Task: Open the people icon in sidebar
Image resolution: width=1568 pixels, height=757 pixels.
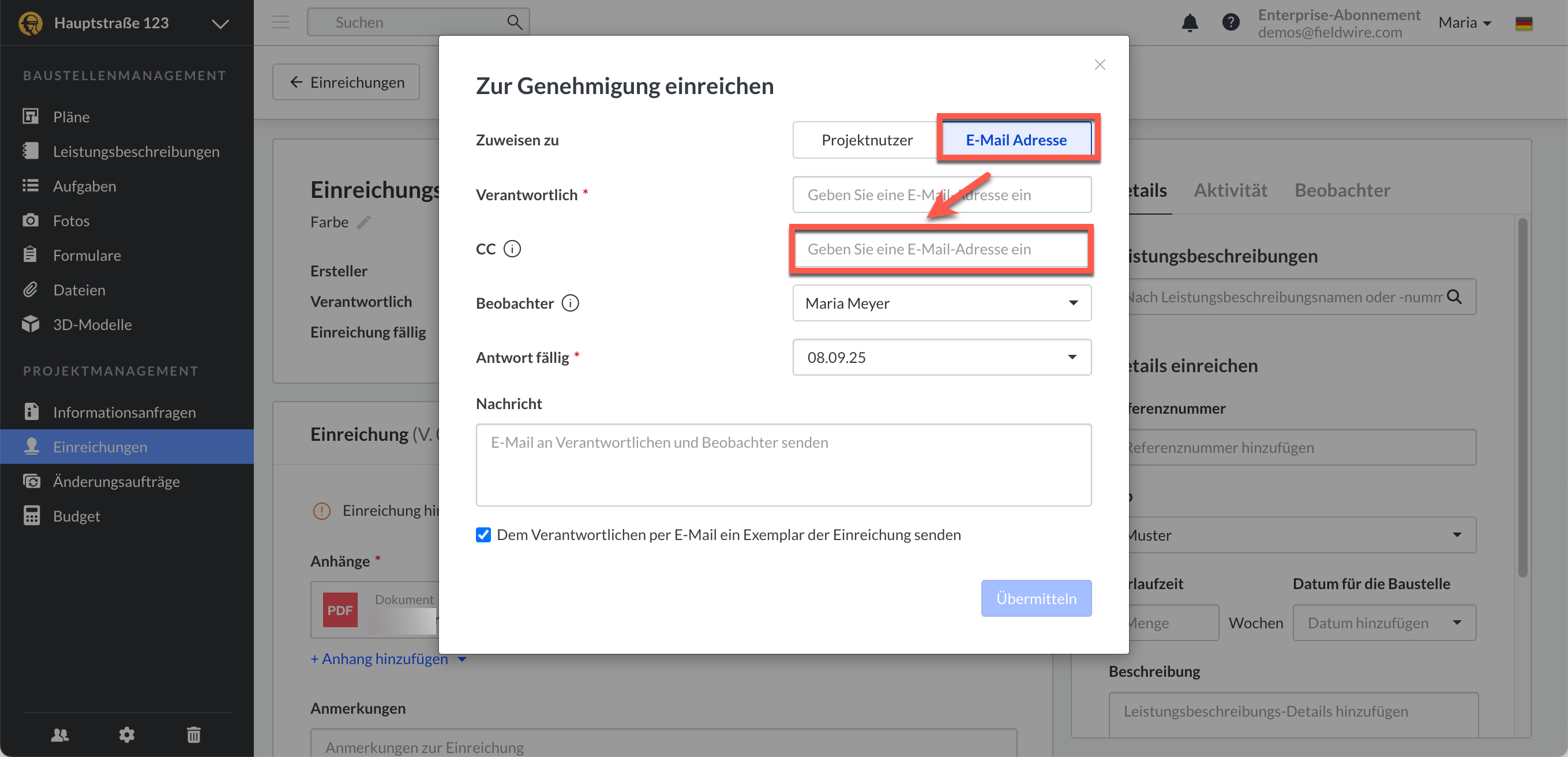Action: pos(59,734)
